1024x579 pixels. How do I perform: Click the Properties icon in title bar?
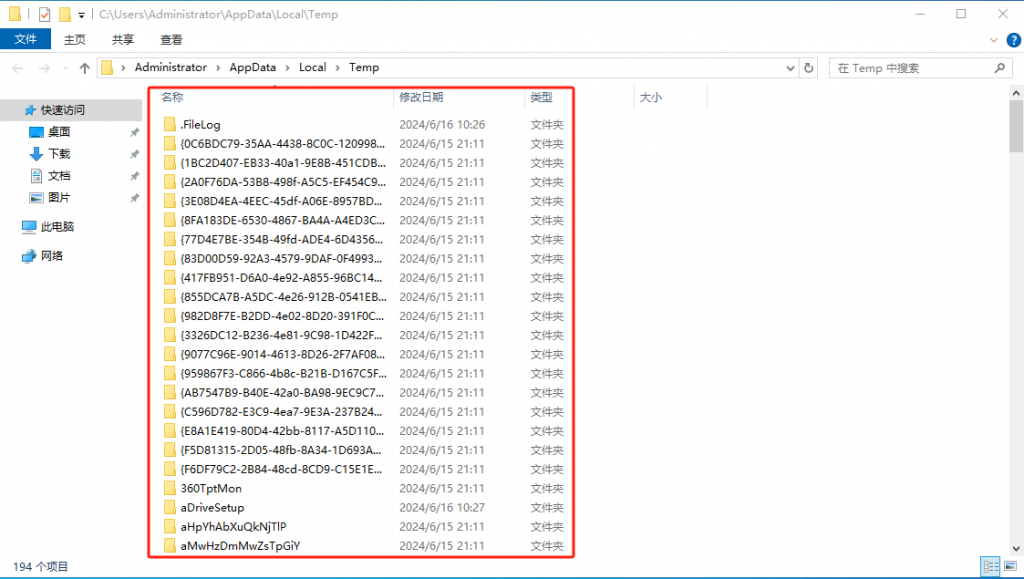[x=44, y=14]
